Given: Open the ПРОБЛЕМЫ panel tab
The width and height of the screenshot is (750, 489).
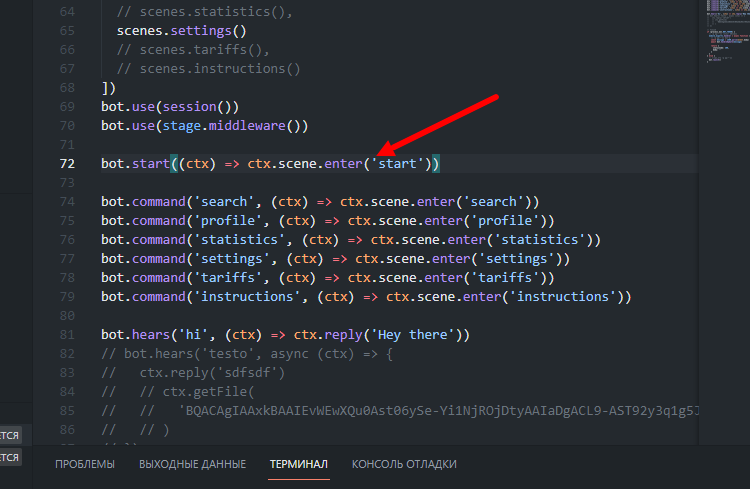Looking at the screenshot, I should [85, 464].
